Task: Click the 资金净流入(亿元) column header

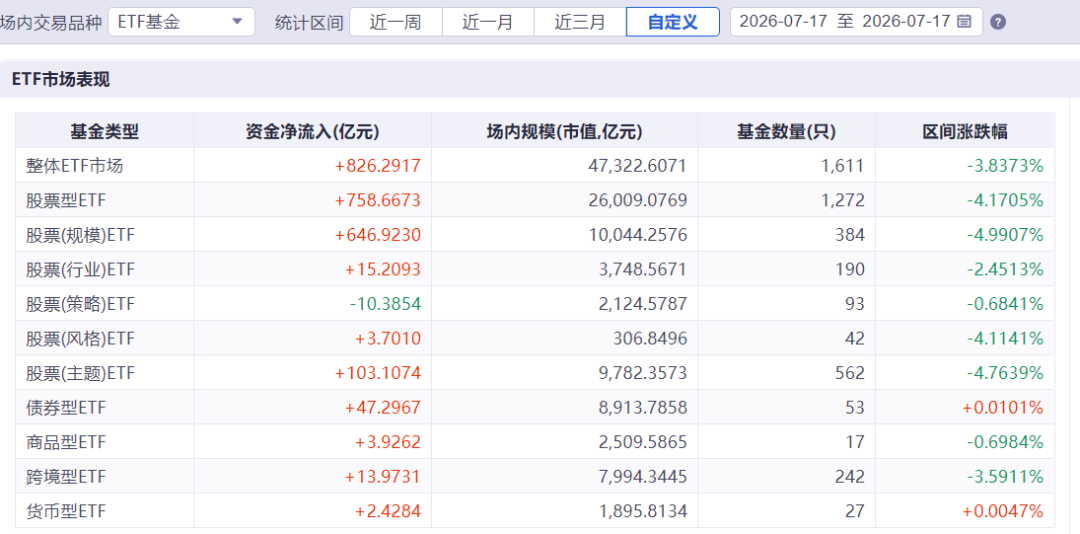Action: click(x=313, y=131)
